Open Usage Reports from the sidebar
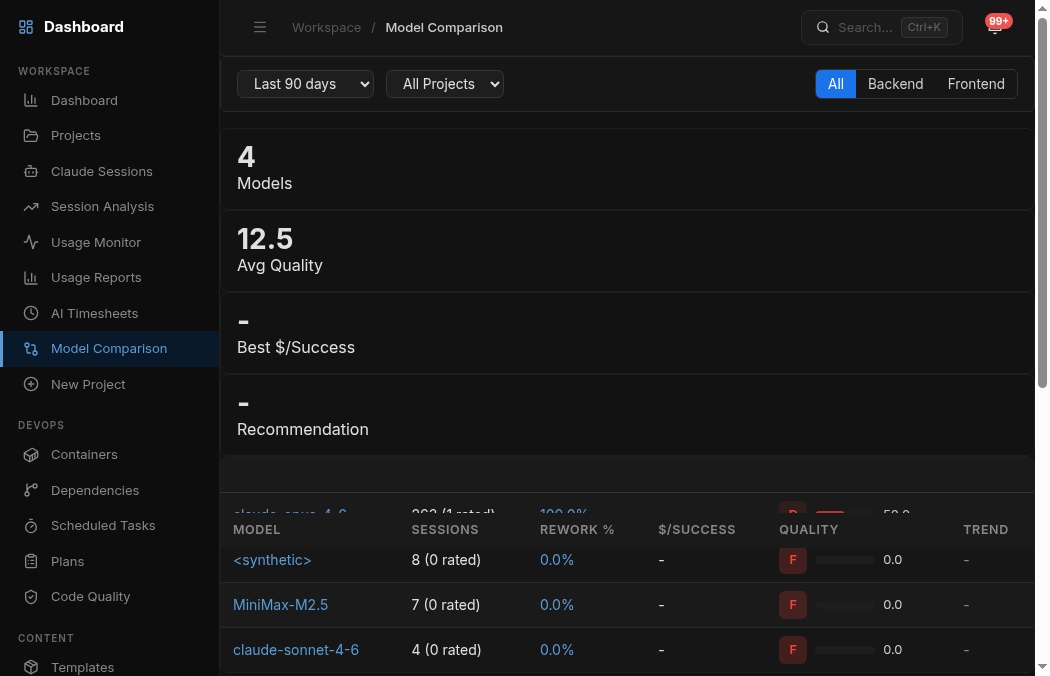Viewport: 1050px width, 676px height. click(96, 278)
